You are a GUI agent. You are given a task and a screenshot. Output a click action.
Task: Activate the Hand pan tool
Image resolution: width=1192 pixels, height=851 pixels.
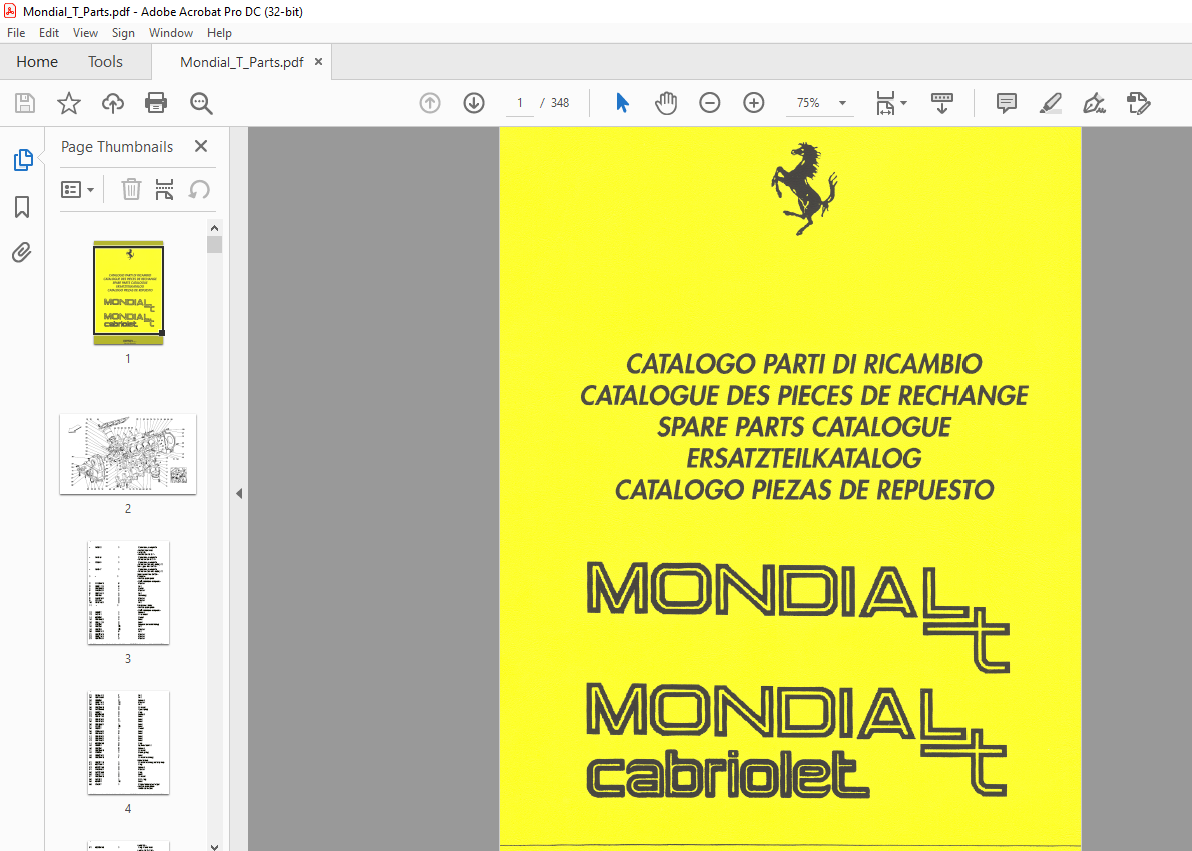pyautogui.click(x=666, y=103)
